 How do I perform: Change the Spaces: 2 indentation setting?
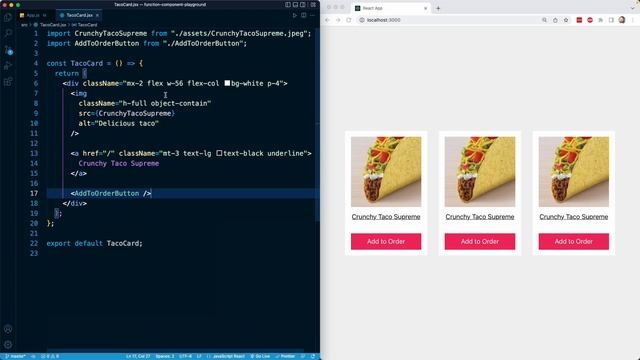click(165, 356)
